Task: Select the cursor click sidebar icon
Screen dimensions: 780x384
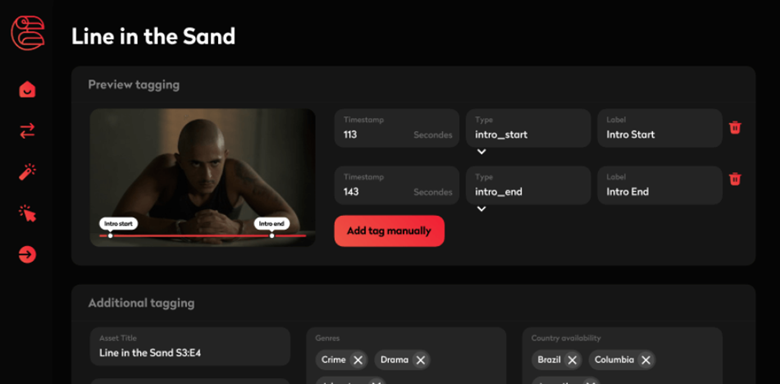Action: click(27, 213)
